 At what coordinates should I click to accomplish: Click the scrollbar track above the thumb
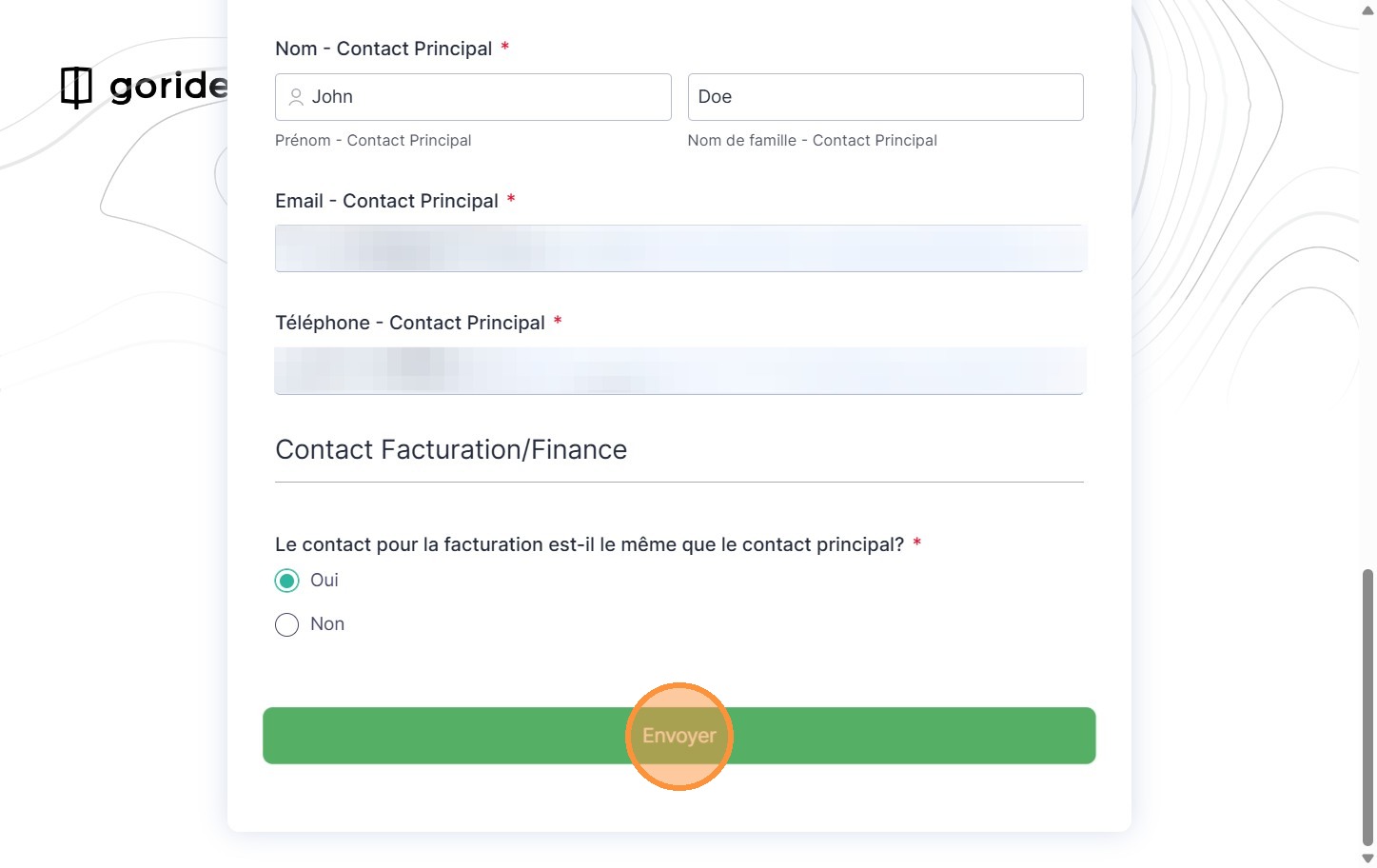pyautogui.click(x=1367, y=286)
